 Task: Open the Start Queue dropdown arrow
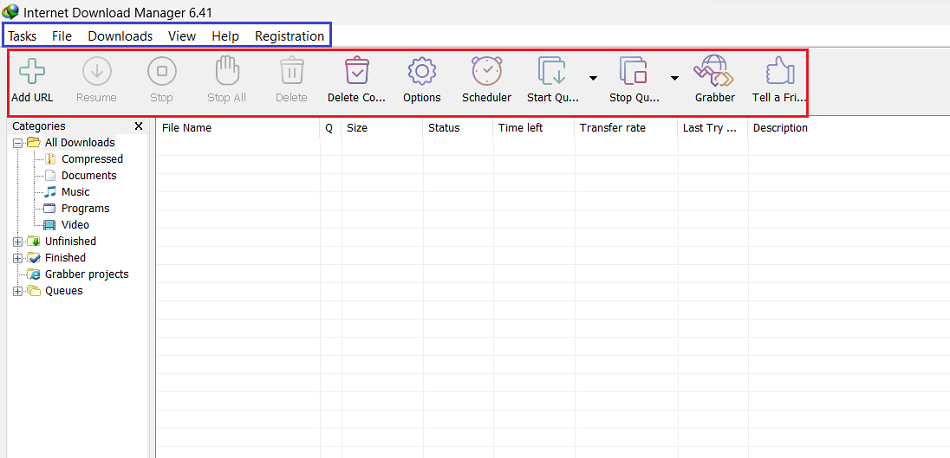coord(593,77)
